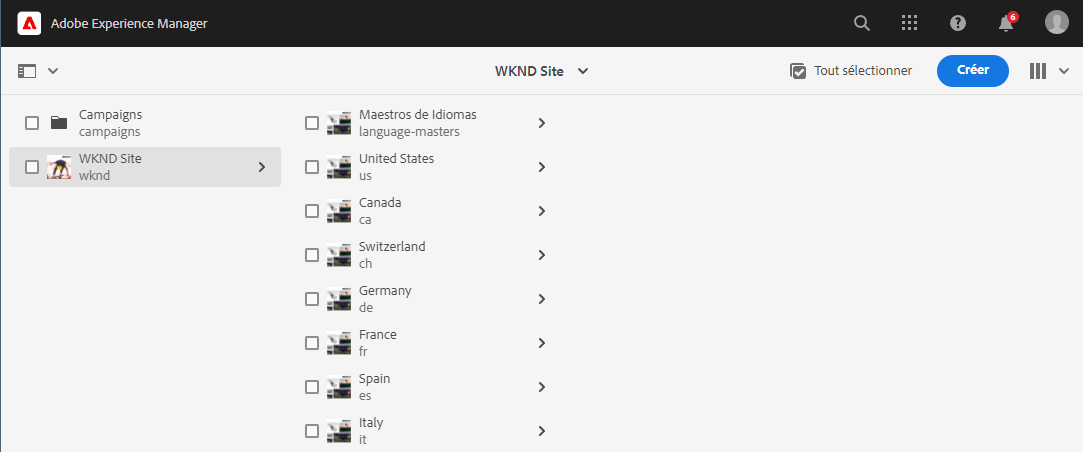Click the Spain page thumbnail
The height and width of the screenshot is (452, 1083).
tap(339, 387)
